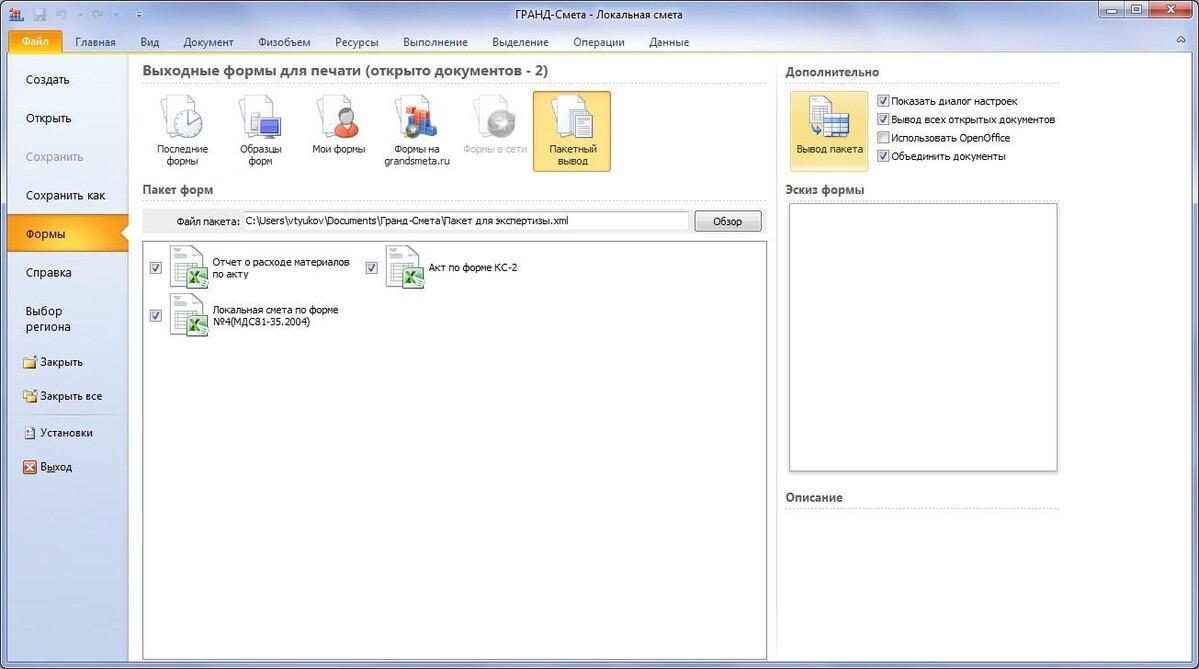Uncheck Вывод всех открытых документов
Screen dimensions: 1199x669
coord(883,119)
